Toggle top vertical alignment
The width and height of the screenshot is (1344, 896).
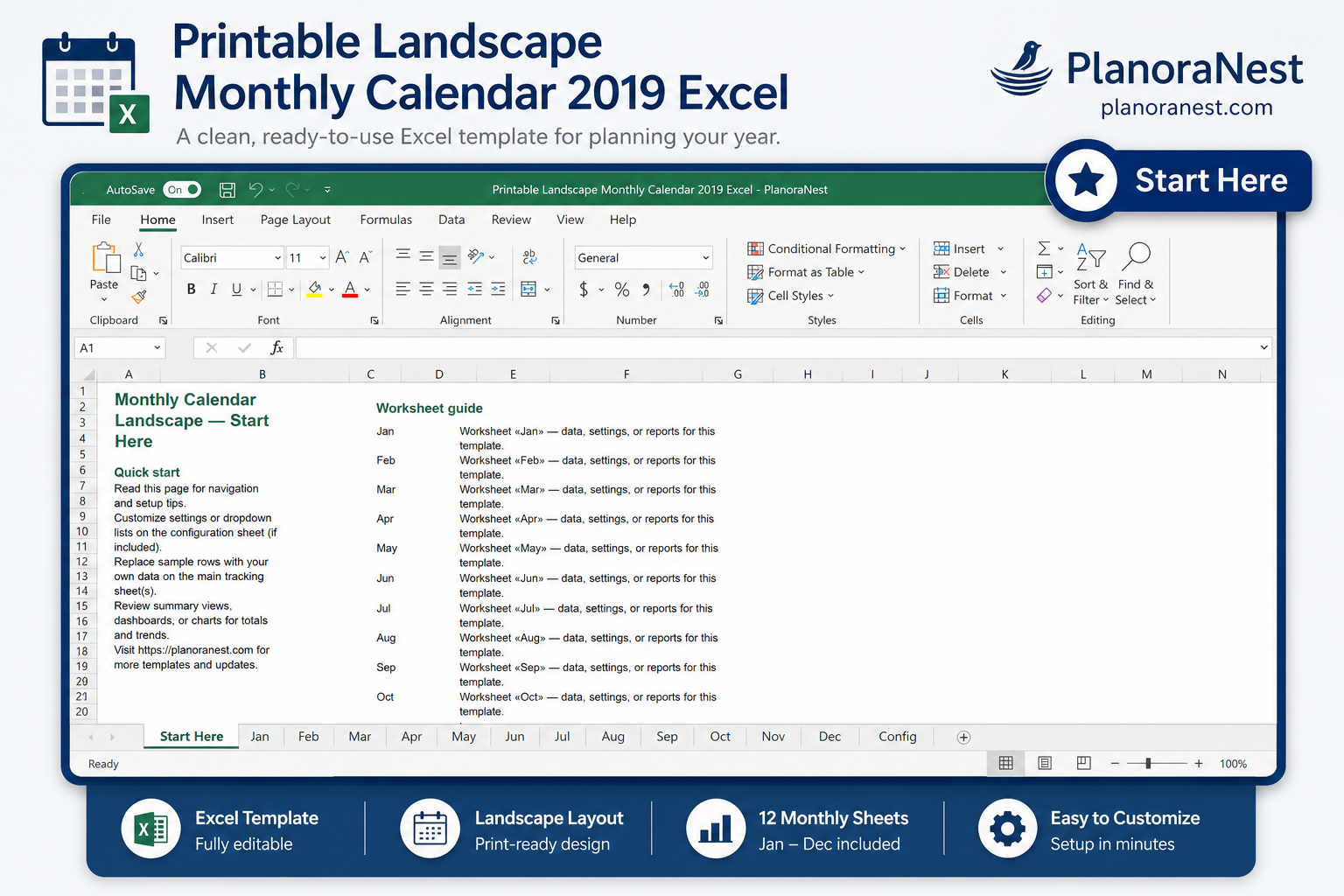coord(403,255)
